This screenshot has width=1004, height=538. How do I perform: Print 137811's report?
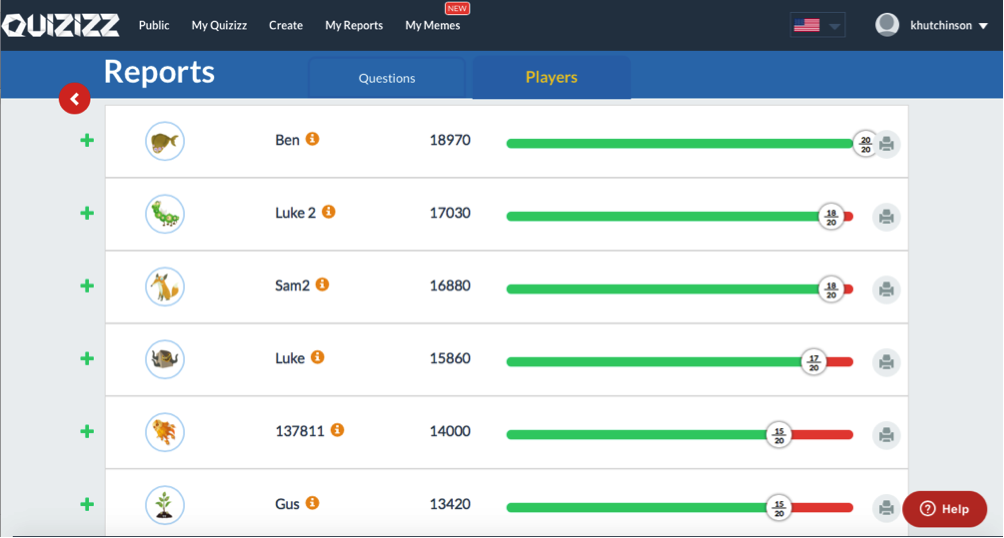[887, 436]
